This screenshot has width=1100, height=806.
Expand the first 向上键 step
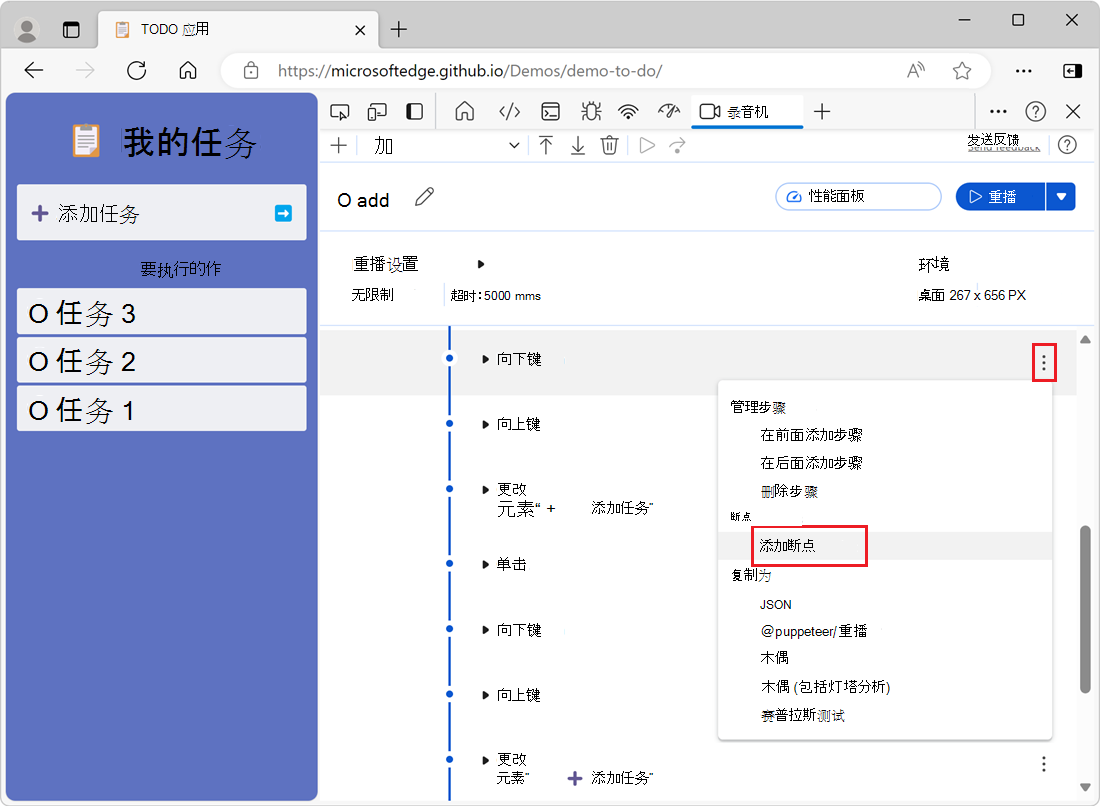click(x=485, y=424)
